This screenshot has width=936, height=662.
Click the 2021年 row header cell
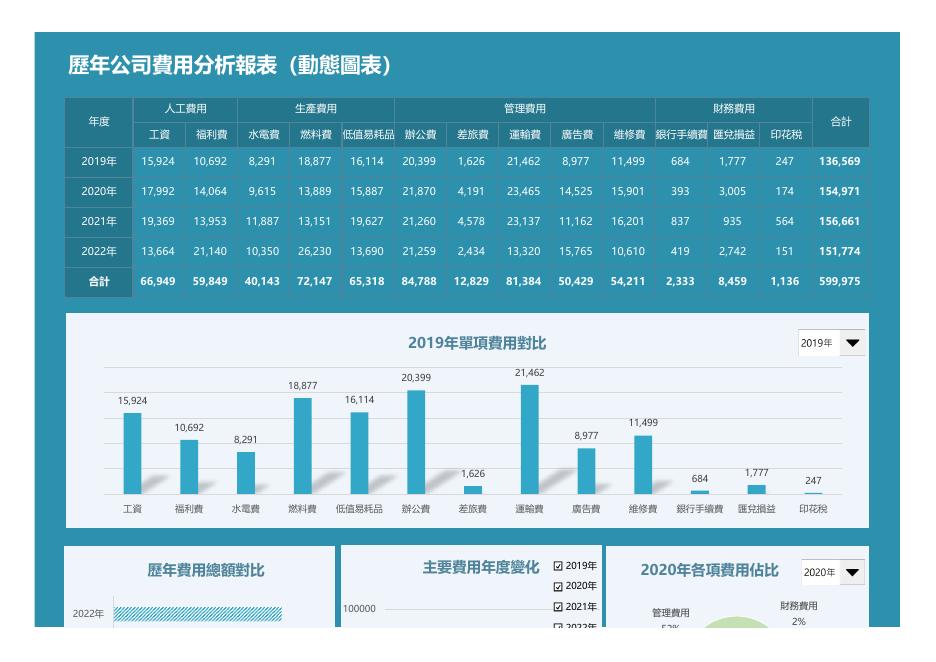(99, 221)
